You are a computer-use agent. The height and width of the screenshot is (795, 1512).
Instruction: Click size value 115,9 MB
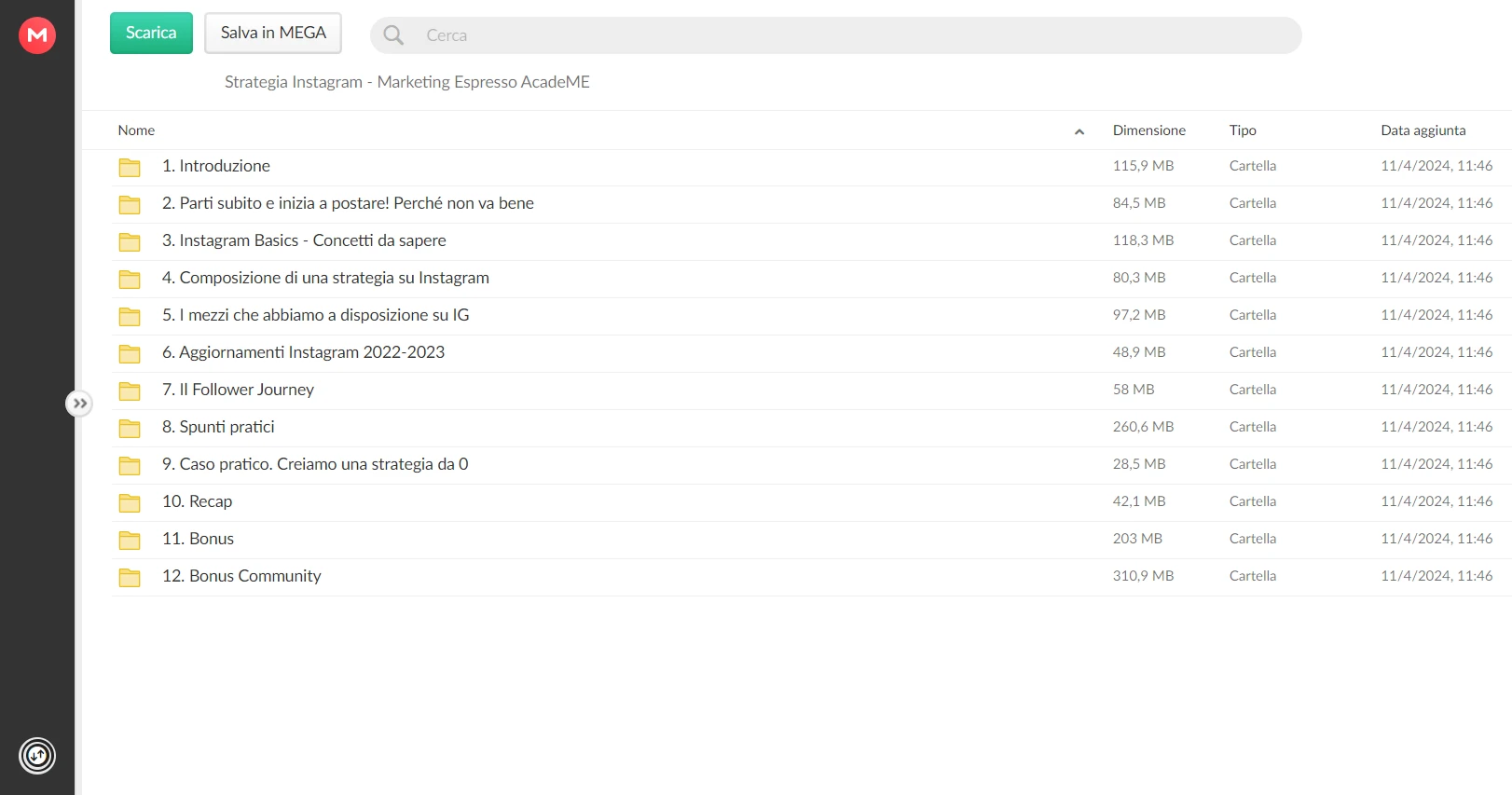[1143, 166]
